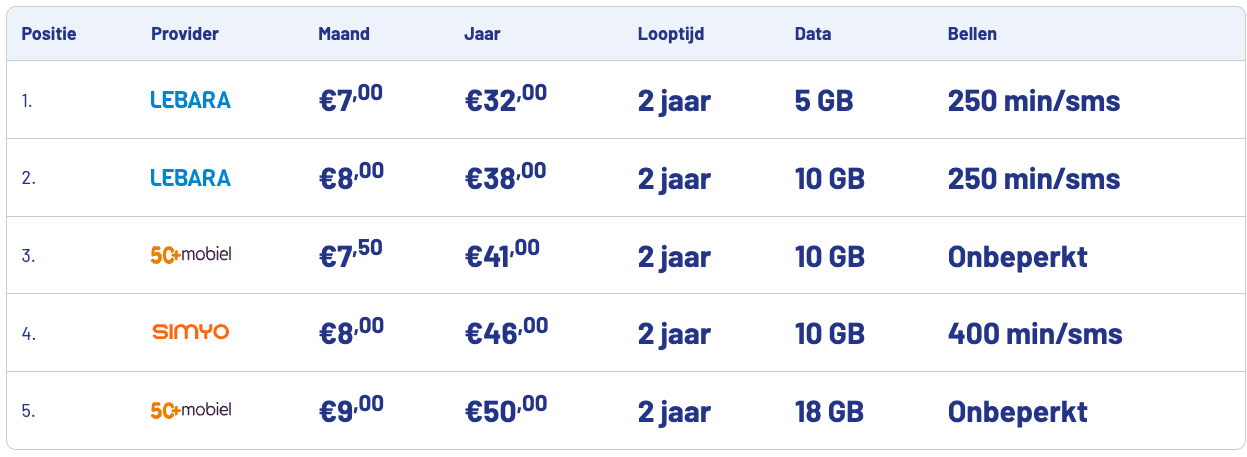The image size is (1247, 457).
Task: Click the 50+ mobiel logo in row 5
Action: [x=190, y=410]
